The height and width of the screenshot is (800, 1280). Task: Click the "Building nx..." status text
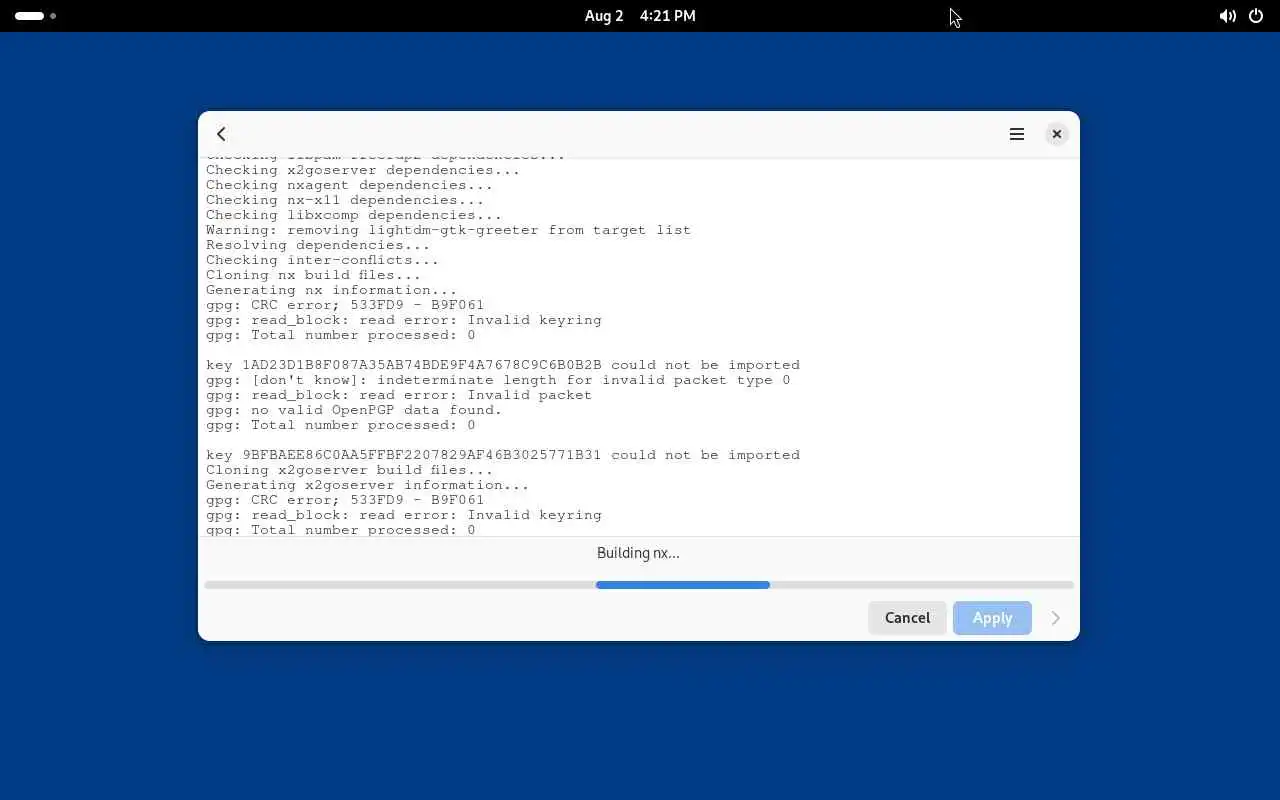click(638, 553)
